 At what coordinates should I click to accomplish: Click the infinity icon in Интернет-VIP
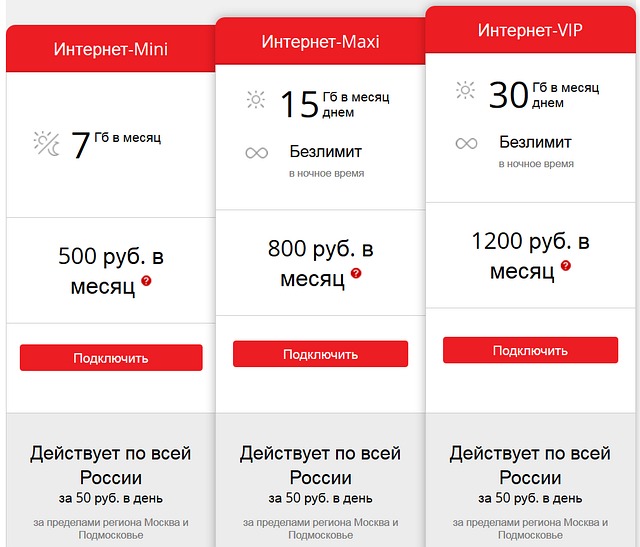pyautogui.click(x=466, y=143)
